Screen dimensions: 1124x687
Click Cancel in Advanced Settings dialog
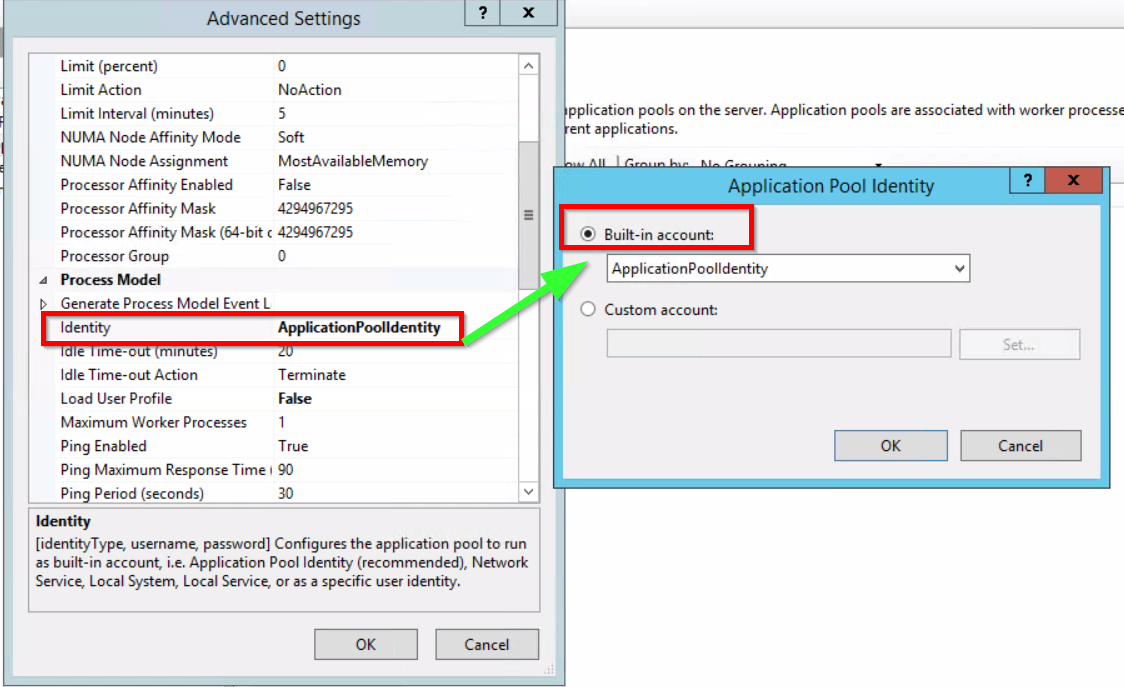point(487,644)
